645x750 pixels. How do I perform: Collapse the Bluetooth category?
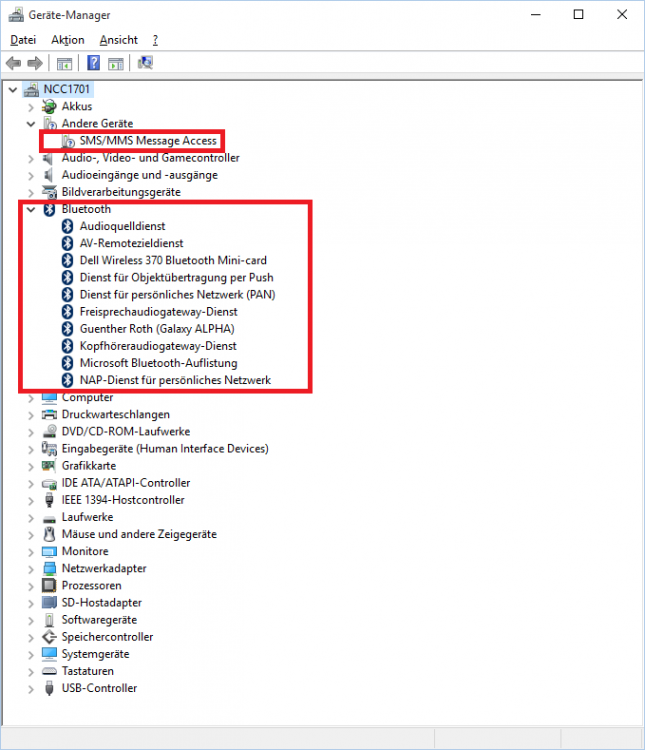pos(31,209)
